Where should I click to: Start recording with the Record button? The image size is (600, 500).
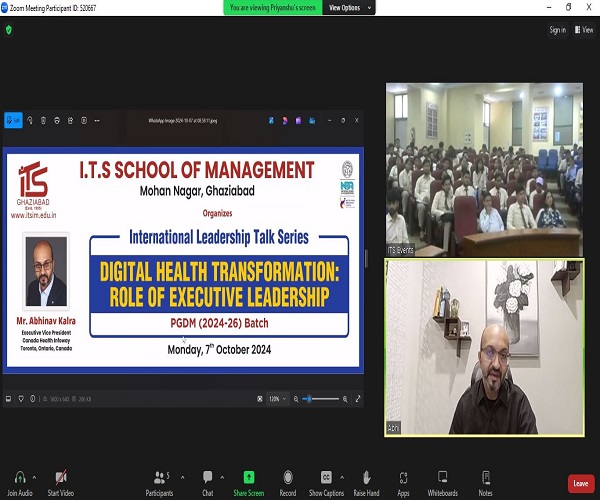coord(288,483)
